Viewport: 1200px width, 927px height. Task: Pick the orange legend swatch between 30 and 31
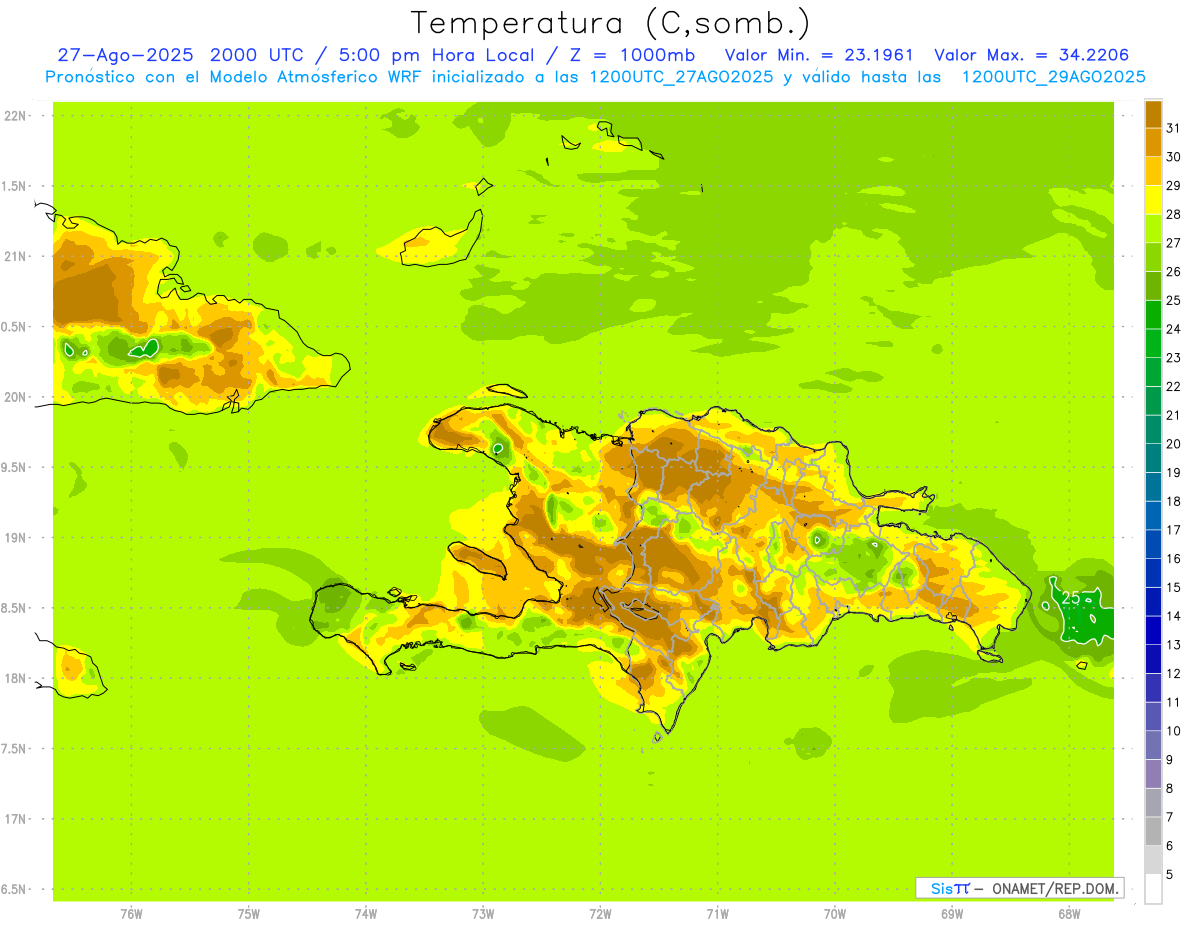coord(1153,143)
